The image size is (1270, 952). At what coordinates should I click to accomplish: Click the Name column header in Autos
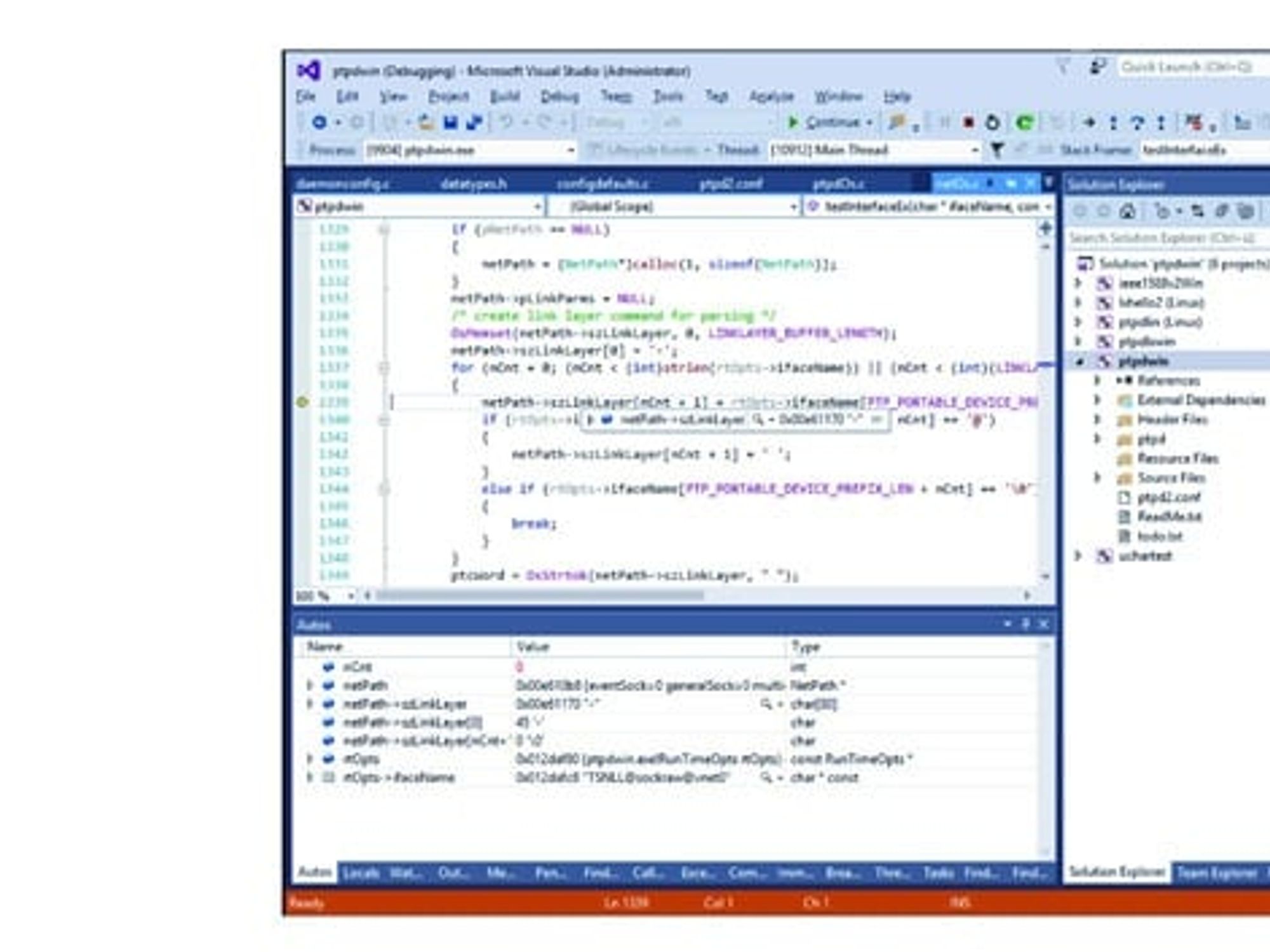coord(406,647)
